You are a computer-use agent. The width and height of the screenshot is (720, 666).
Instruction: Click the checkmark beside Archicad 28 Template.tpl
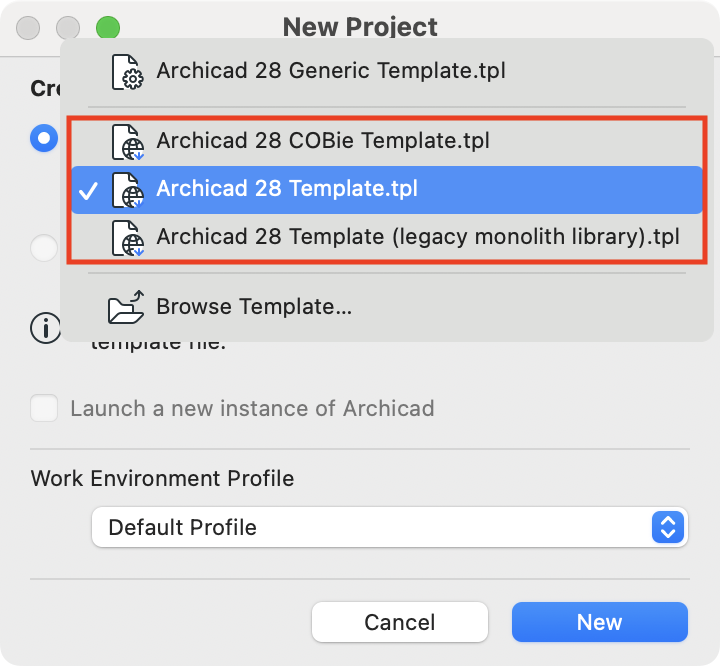coord(88,191)
